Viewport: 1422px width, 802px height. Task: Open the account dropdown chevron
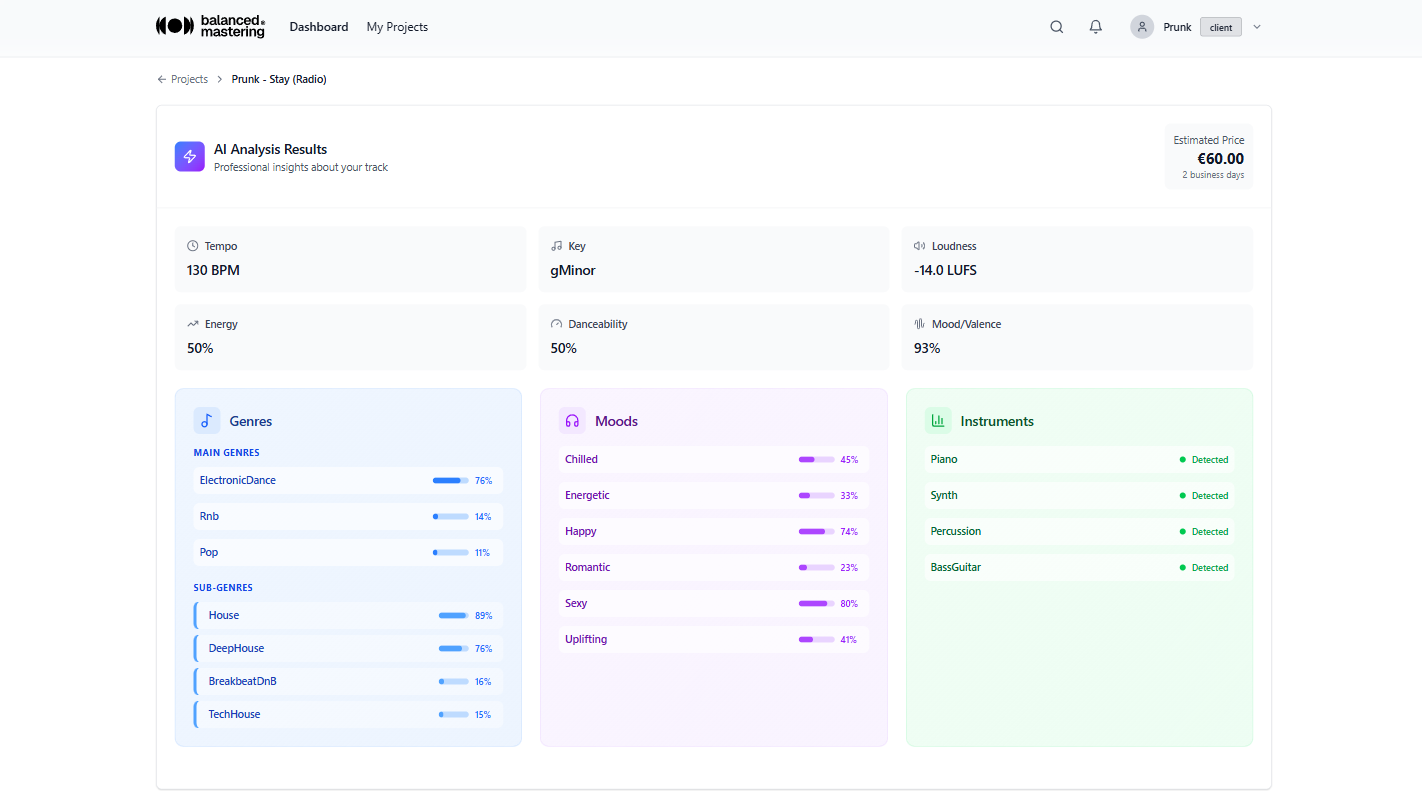pos(1256,27)
